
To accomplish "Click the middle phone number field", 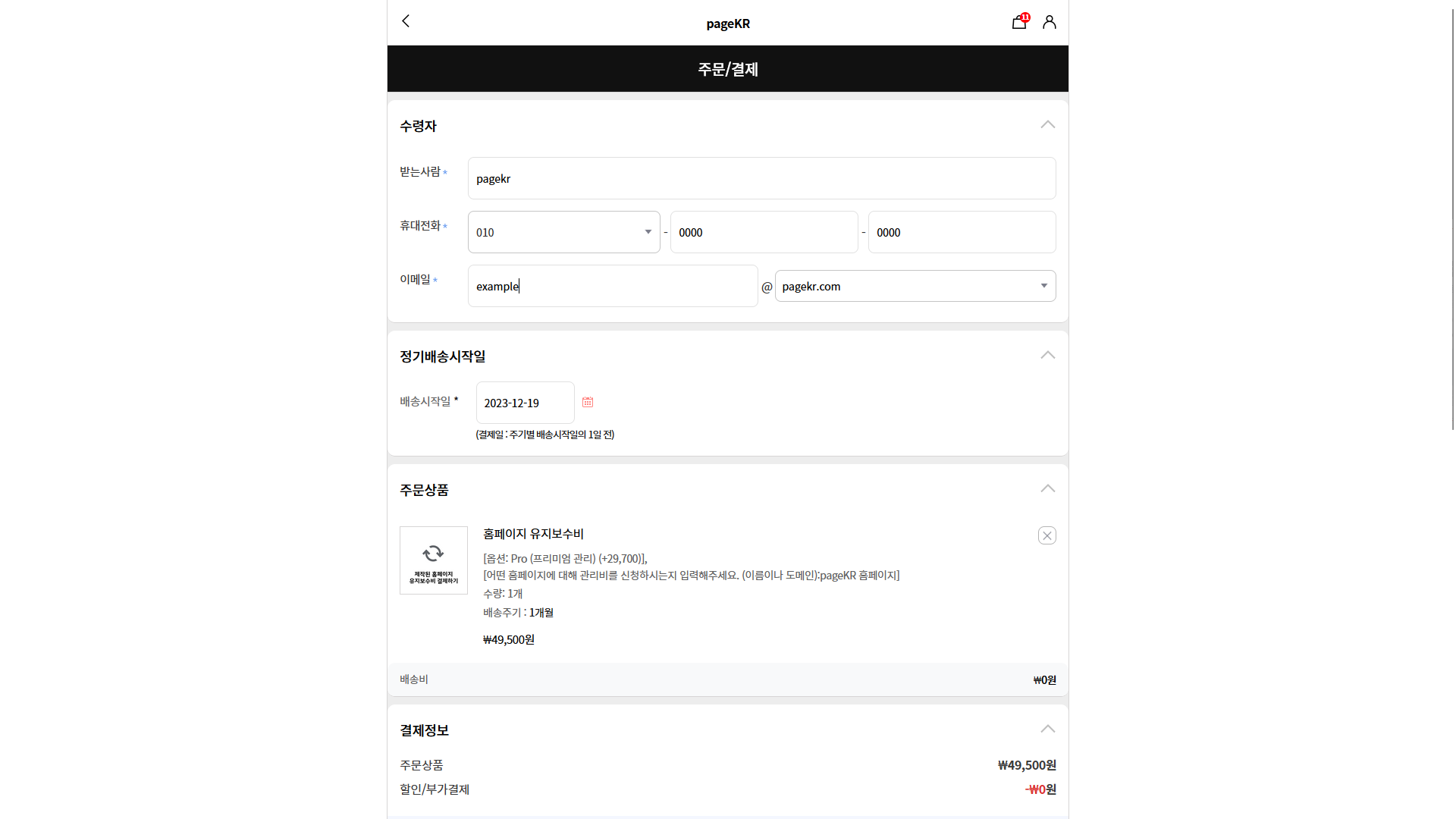I will (x=764, y=232).
